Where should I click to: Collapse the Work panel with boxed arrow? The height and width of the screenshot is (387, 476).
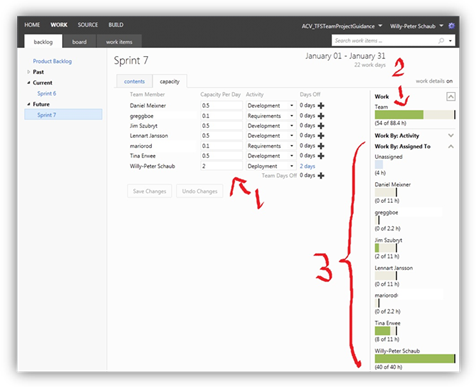pos(451,97)
